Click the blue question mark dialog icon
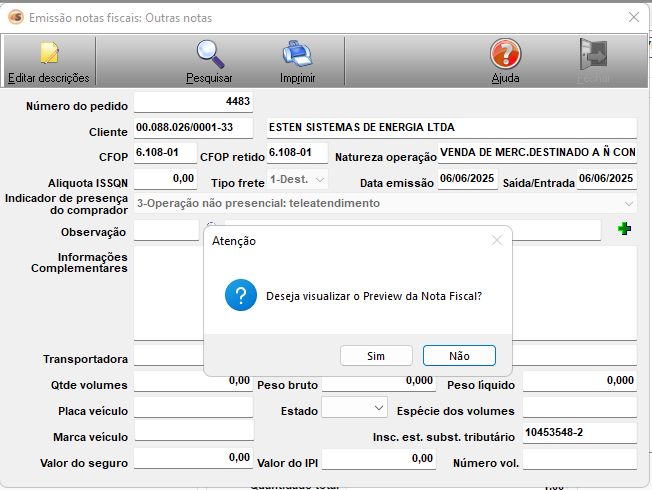652x490 pixels. pos(238,295)
